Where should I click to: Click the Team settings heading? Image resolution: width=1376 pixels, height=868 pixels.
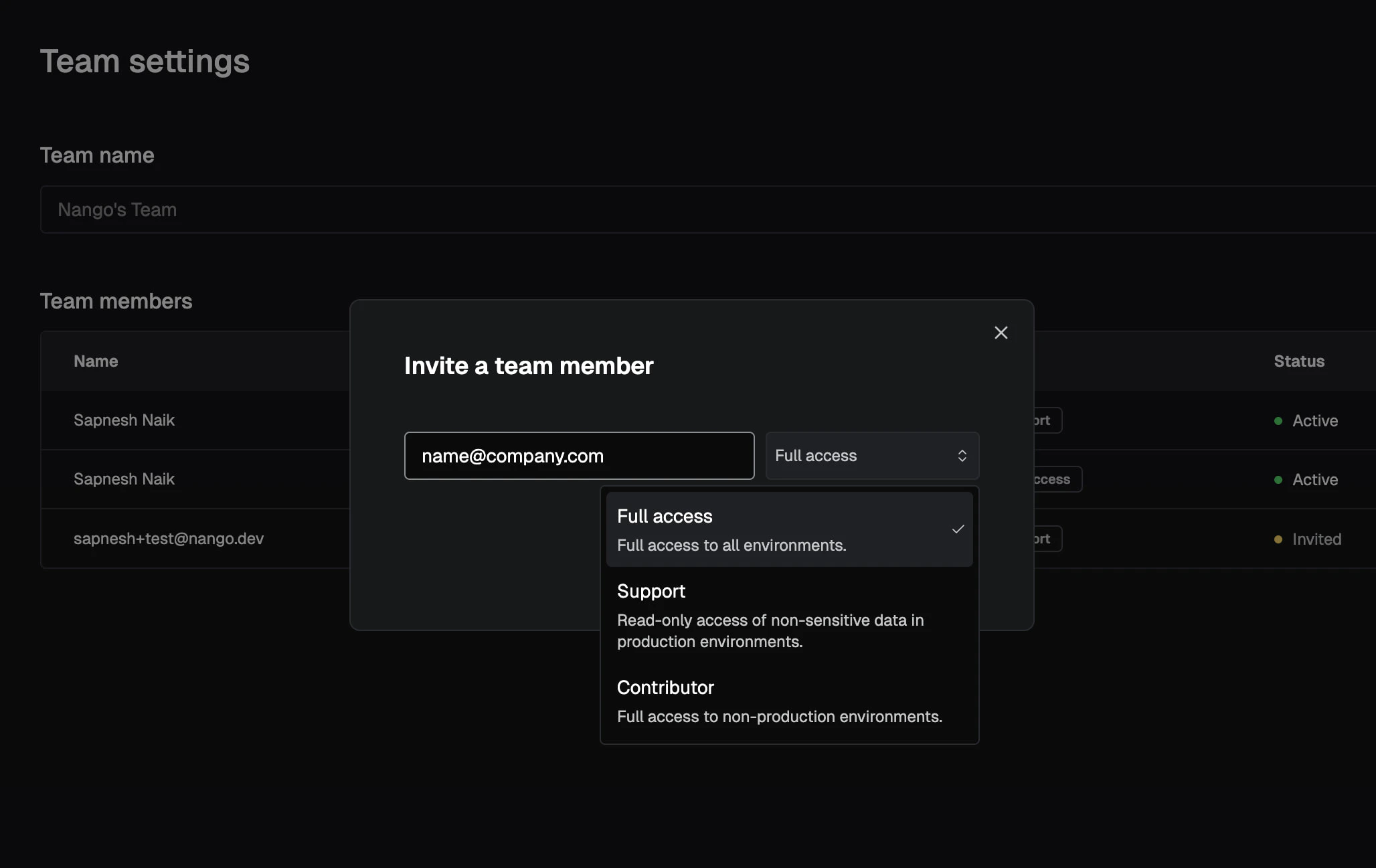145,62
